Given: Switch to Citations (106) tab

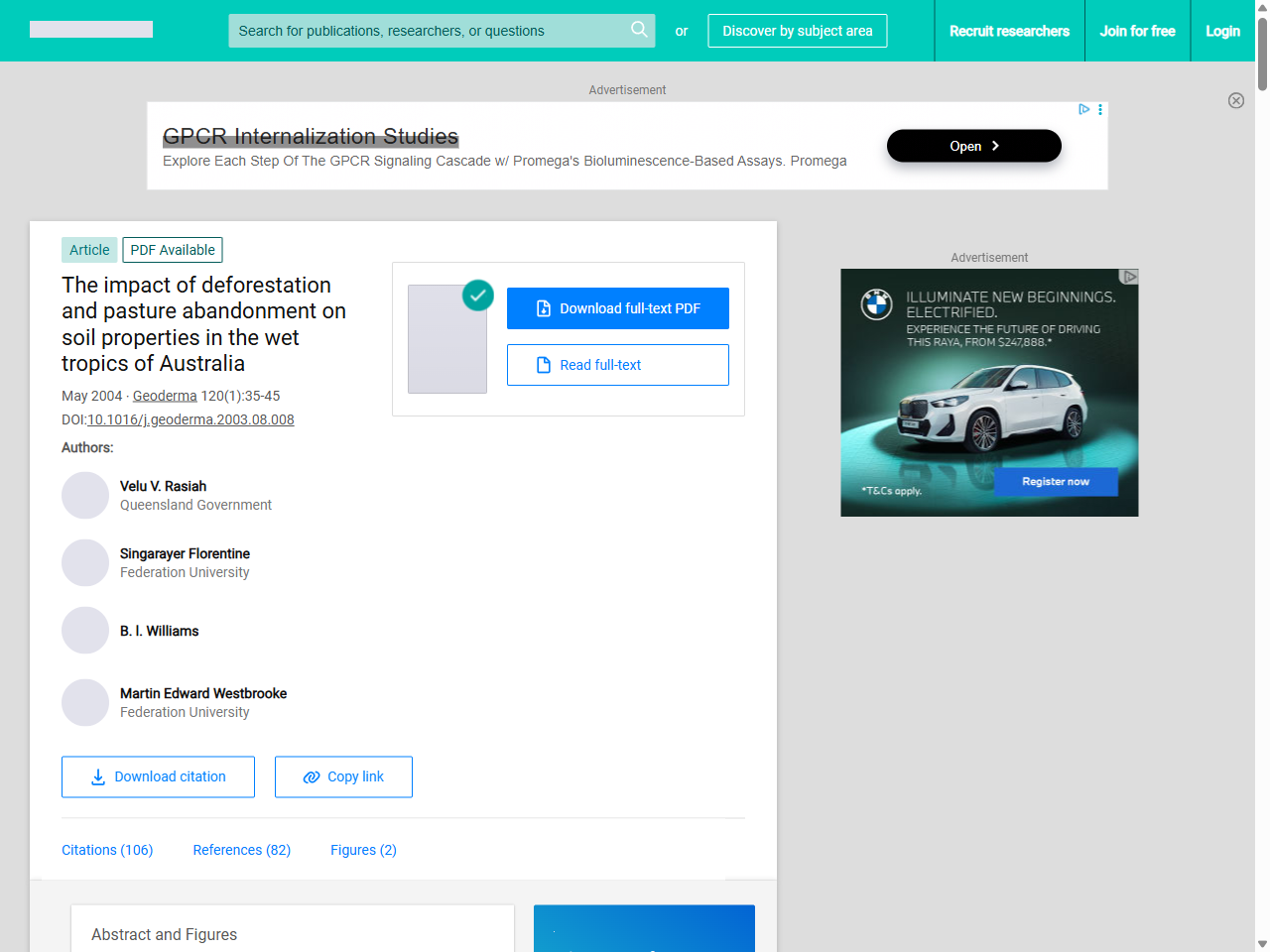Looking at the screenshot, I should coord(107,850).
